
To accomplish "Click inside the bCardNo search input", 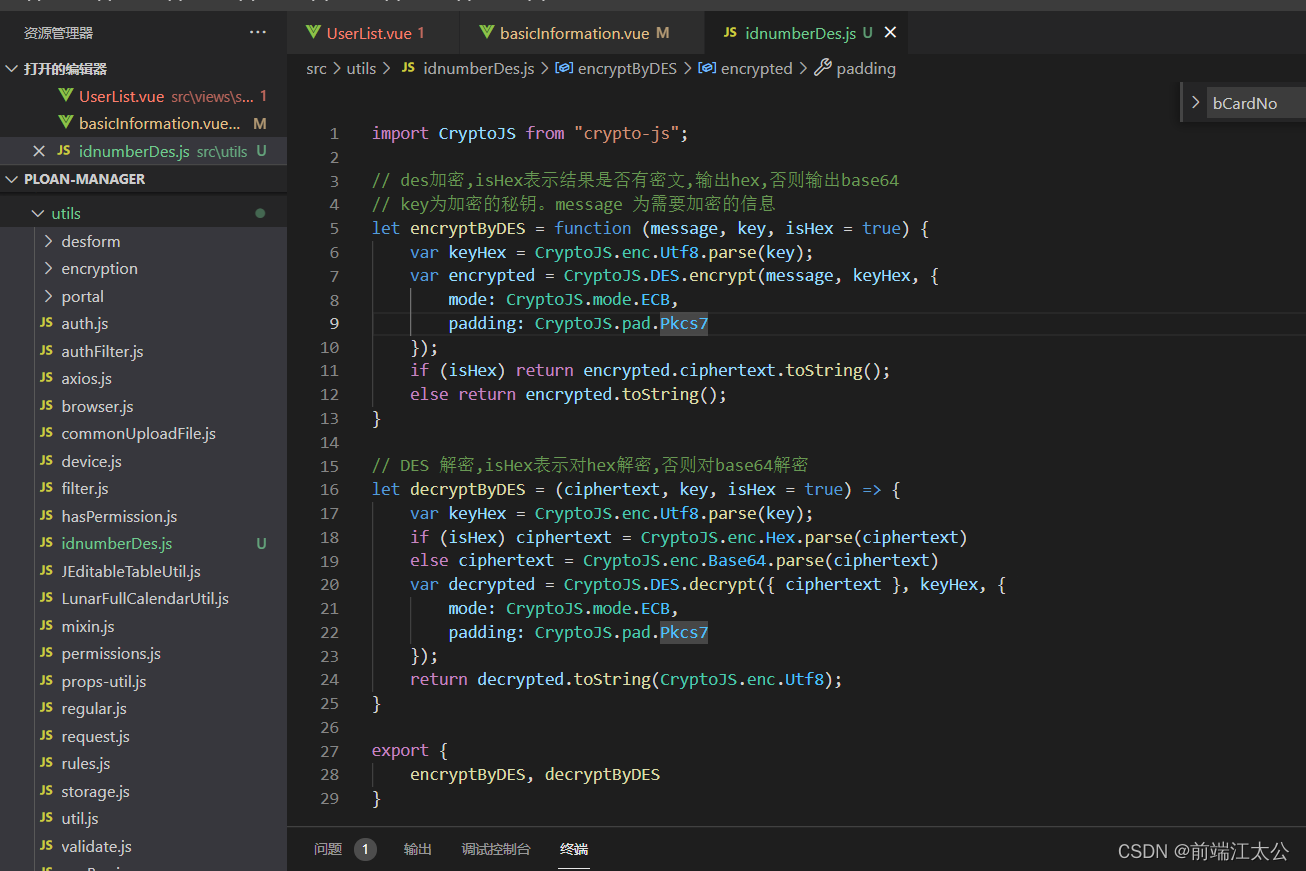I will (1256, 103).
